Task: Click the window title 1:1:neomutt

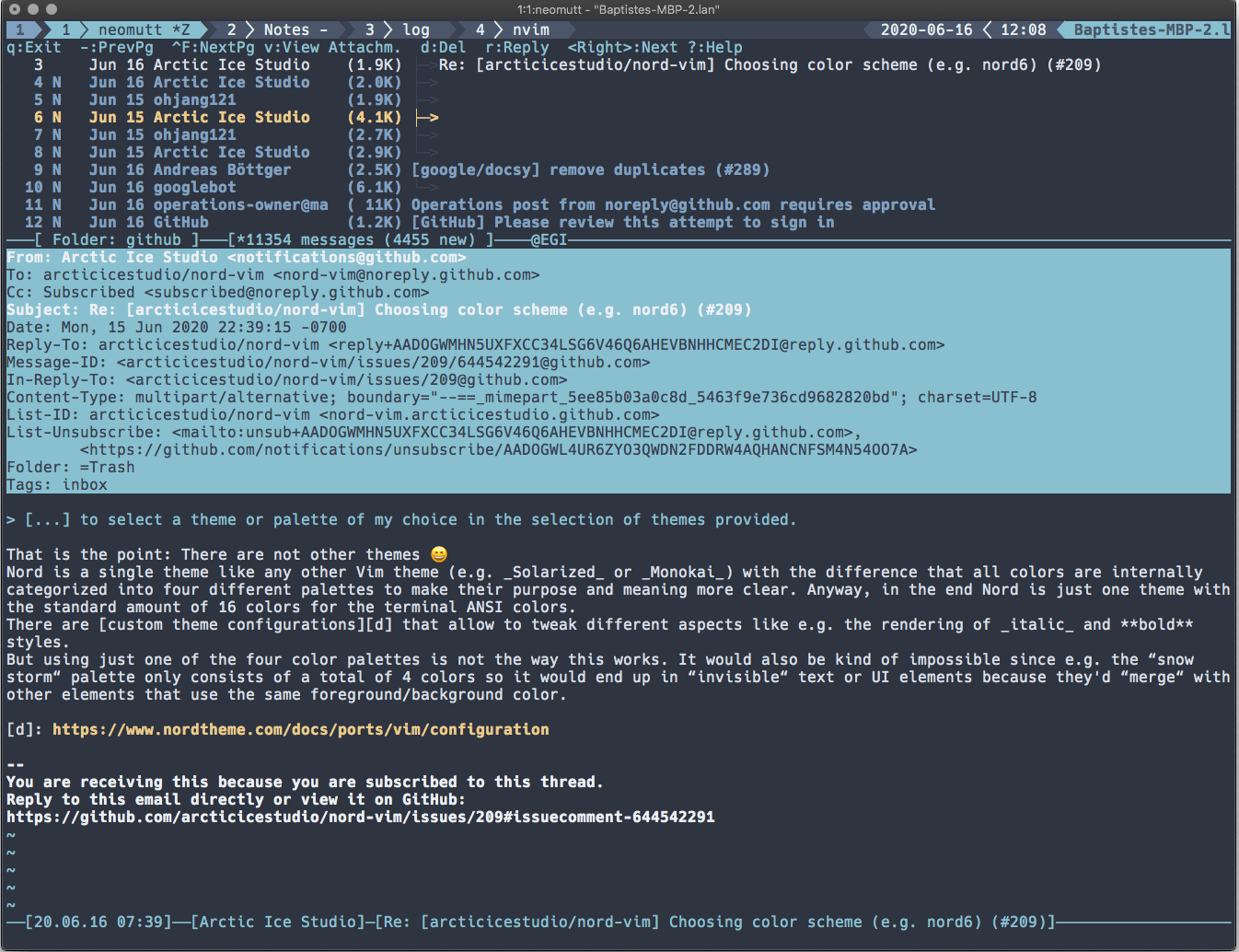Action: [x=619, y=9]
